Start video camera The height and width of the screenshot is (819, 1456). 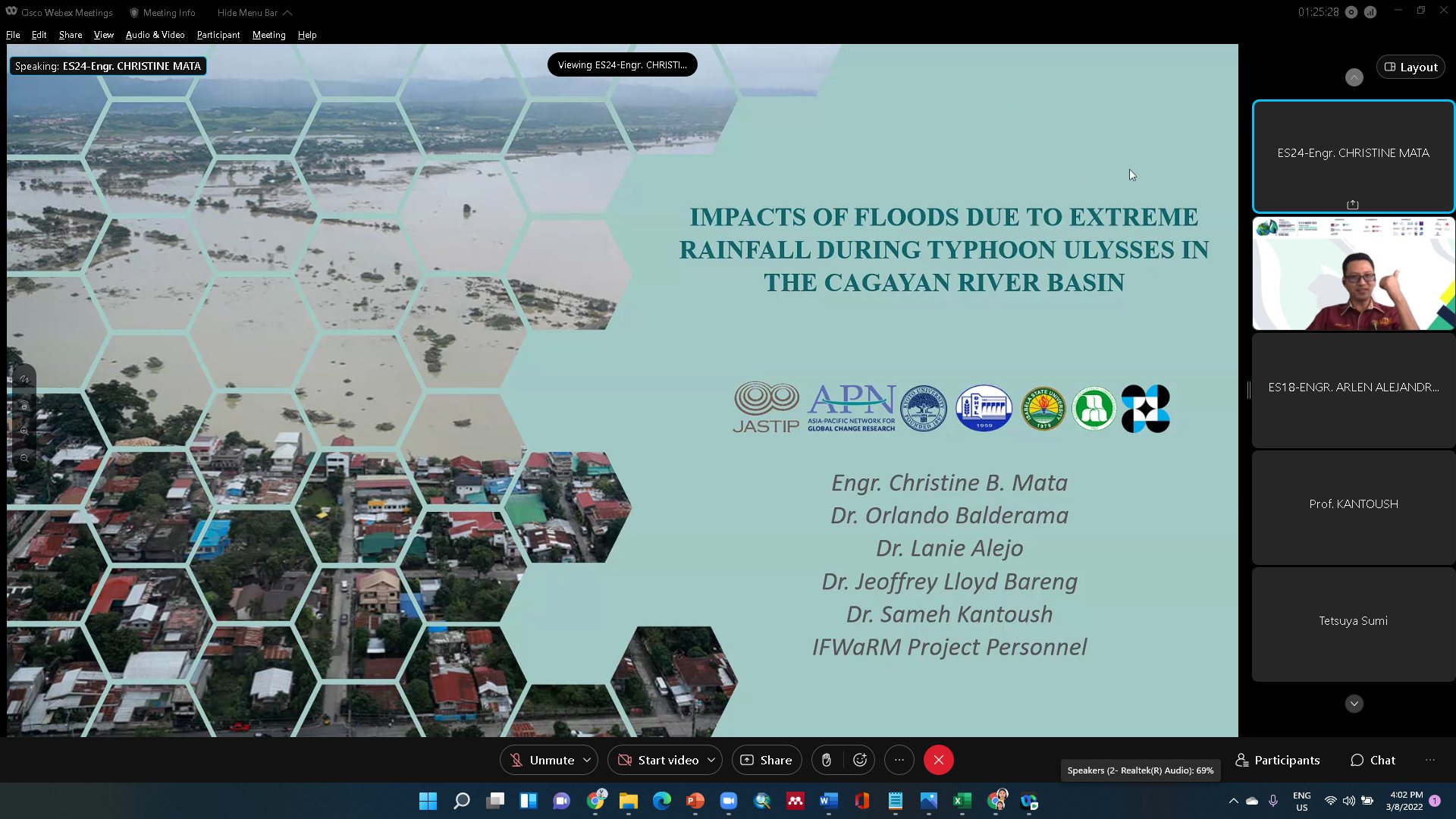(x=658, y=760)
